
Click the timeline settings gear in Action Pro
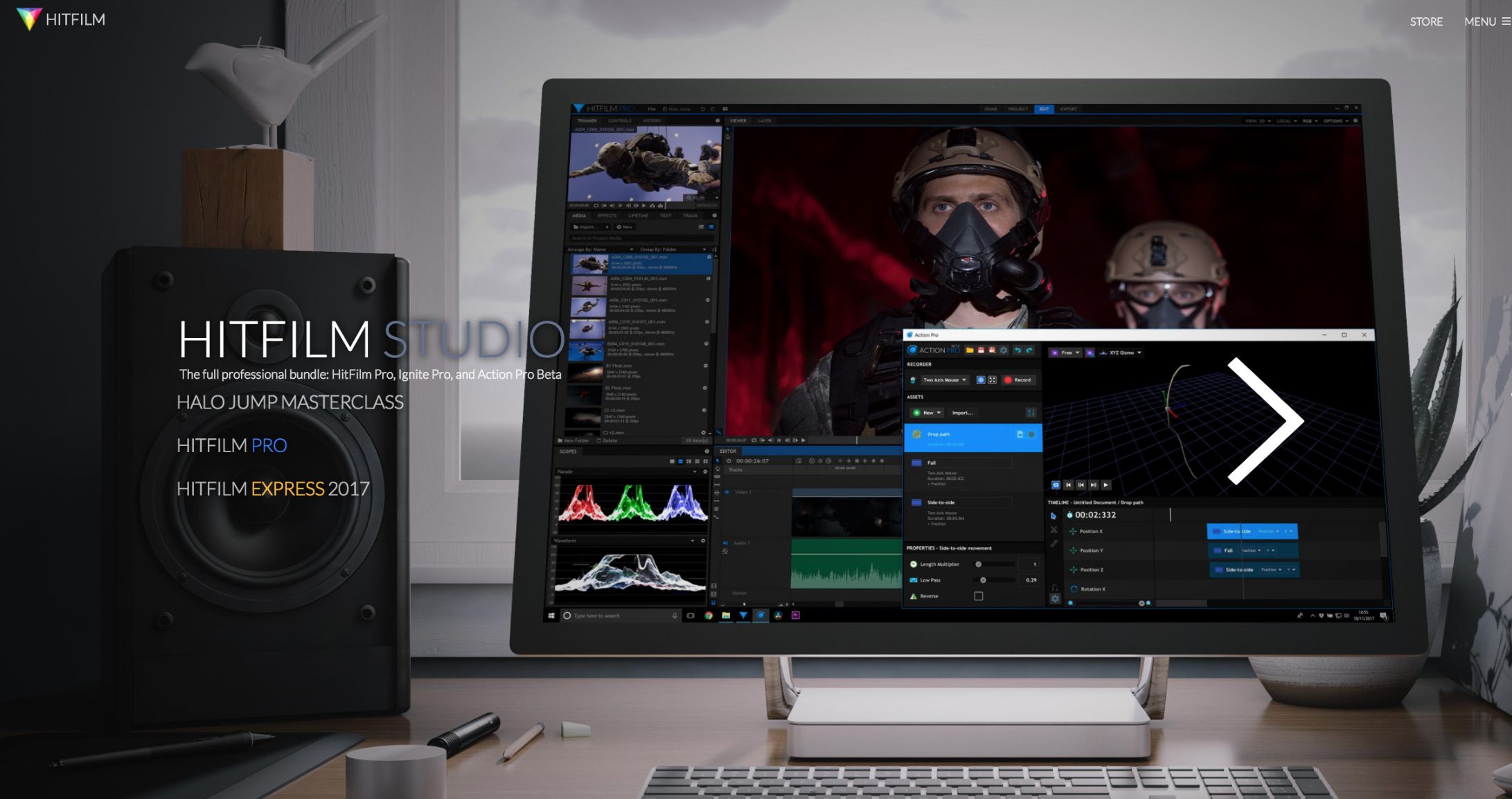[1055, 598]
